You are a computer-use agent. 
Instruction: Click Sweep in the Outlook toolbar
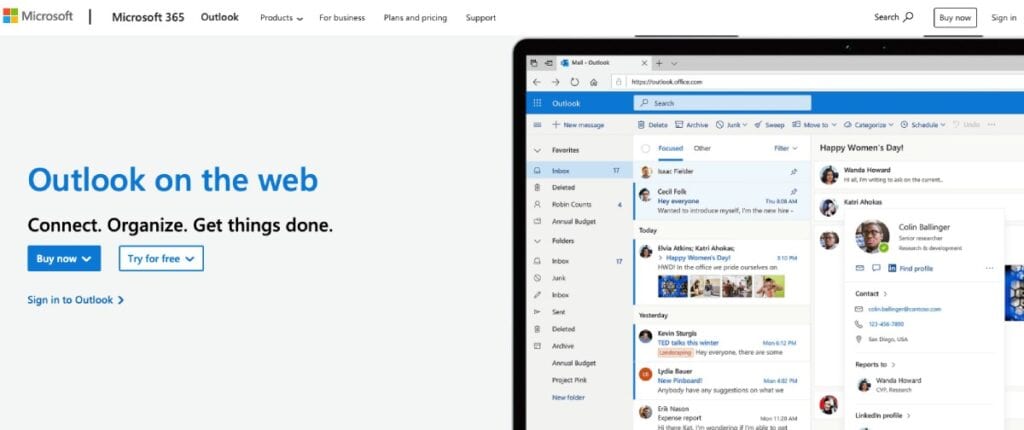(769, 125)
